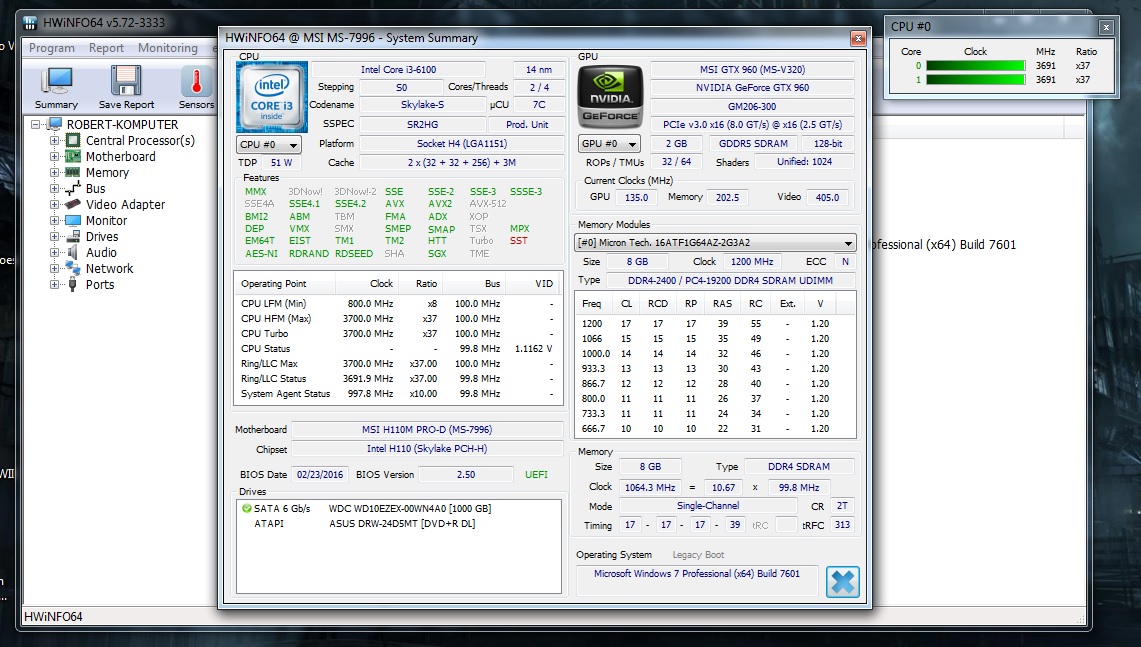
Task: Click the Intel Core i3 logo
Action: pos(271,97)
